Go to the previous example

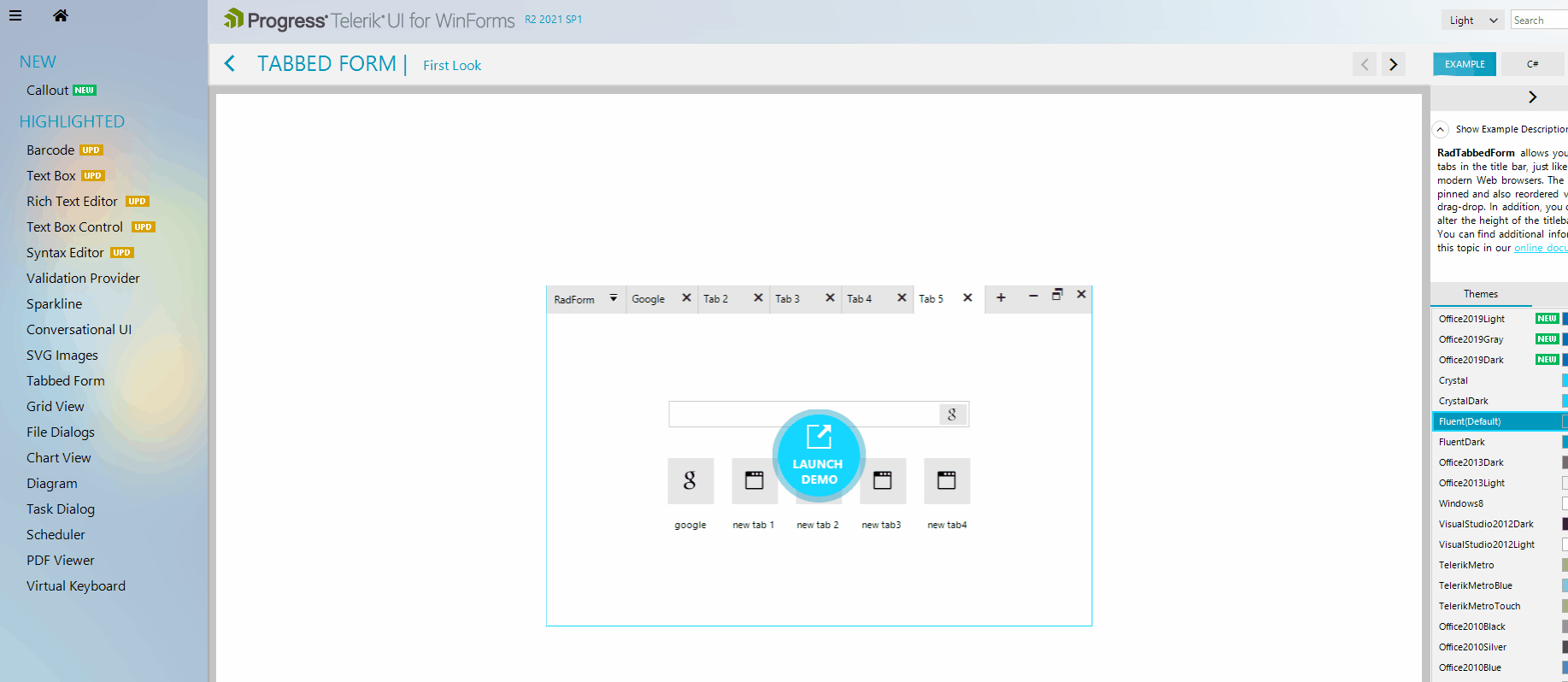[x=1365, y=64]
